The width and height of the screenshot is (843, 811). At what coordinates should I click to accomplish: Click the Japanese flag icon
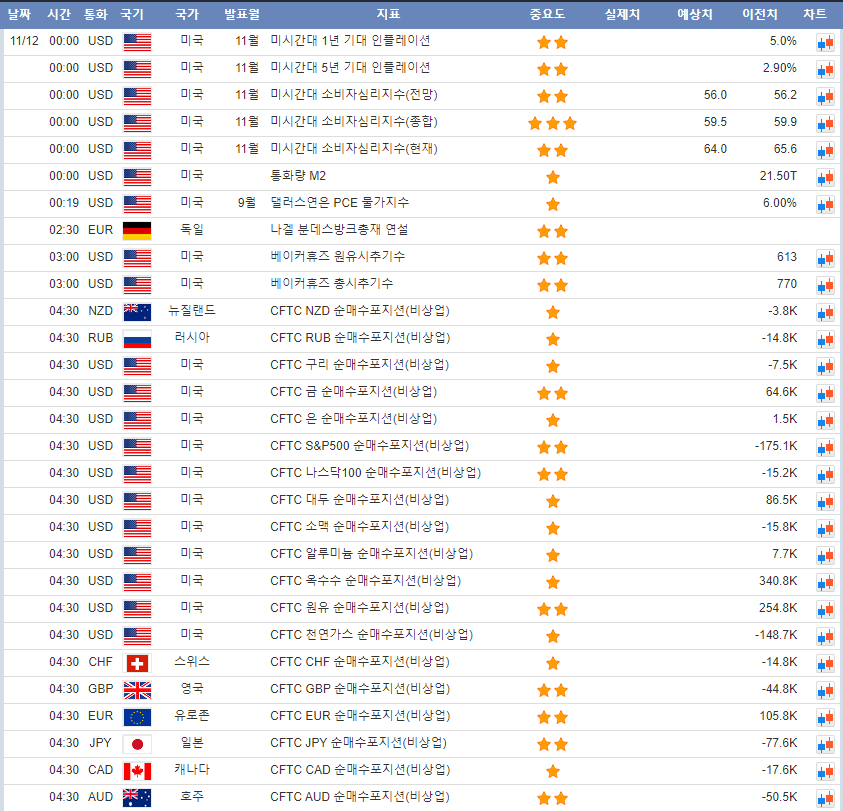click(137, 744)
